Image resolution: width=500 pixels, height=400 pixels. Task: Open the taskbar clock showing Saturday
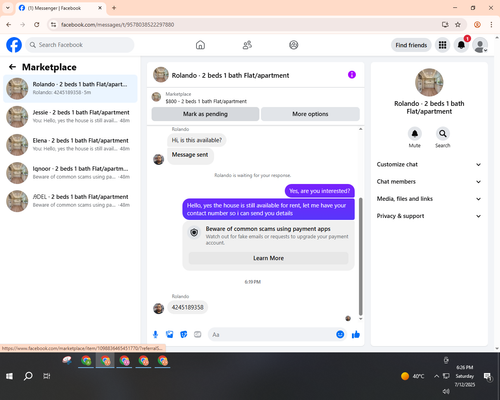tap(465, 376)
